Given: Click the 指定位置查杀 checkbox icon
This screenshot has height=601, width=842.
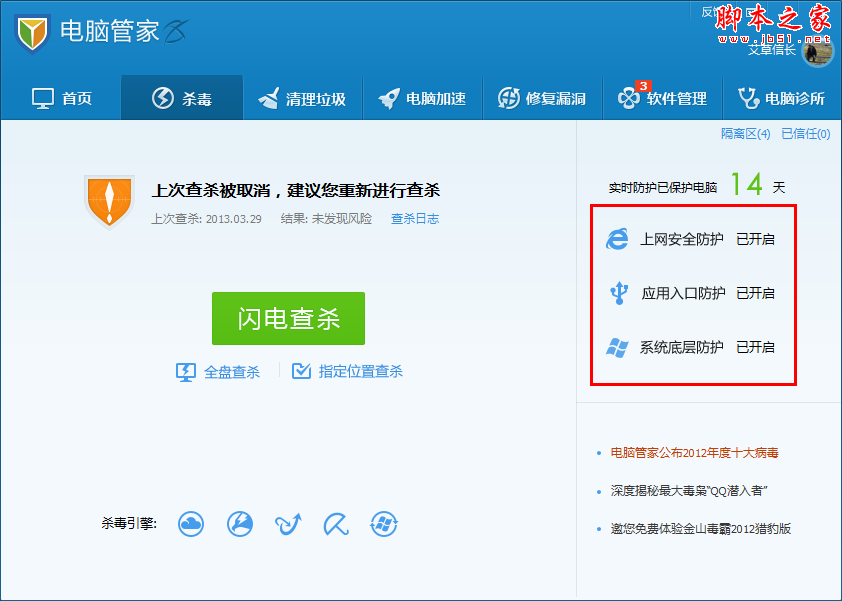Looking at the screenshot, I should 301,371.
